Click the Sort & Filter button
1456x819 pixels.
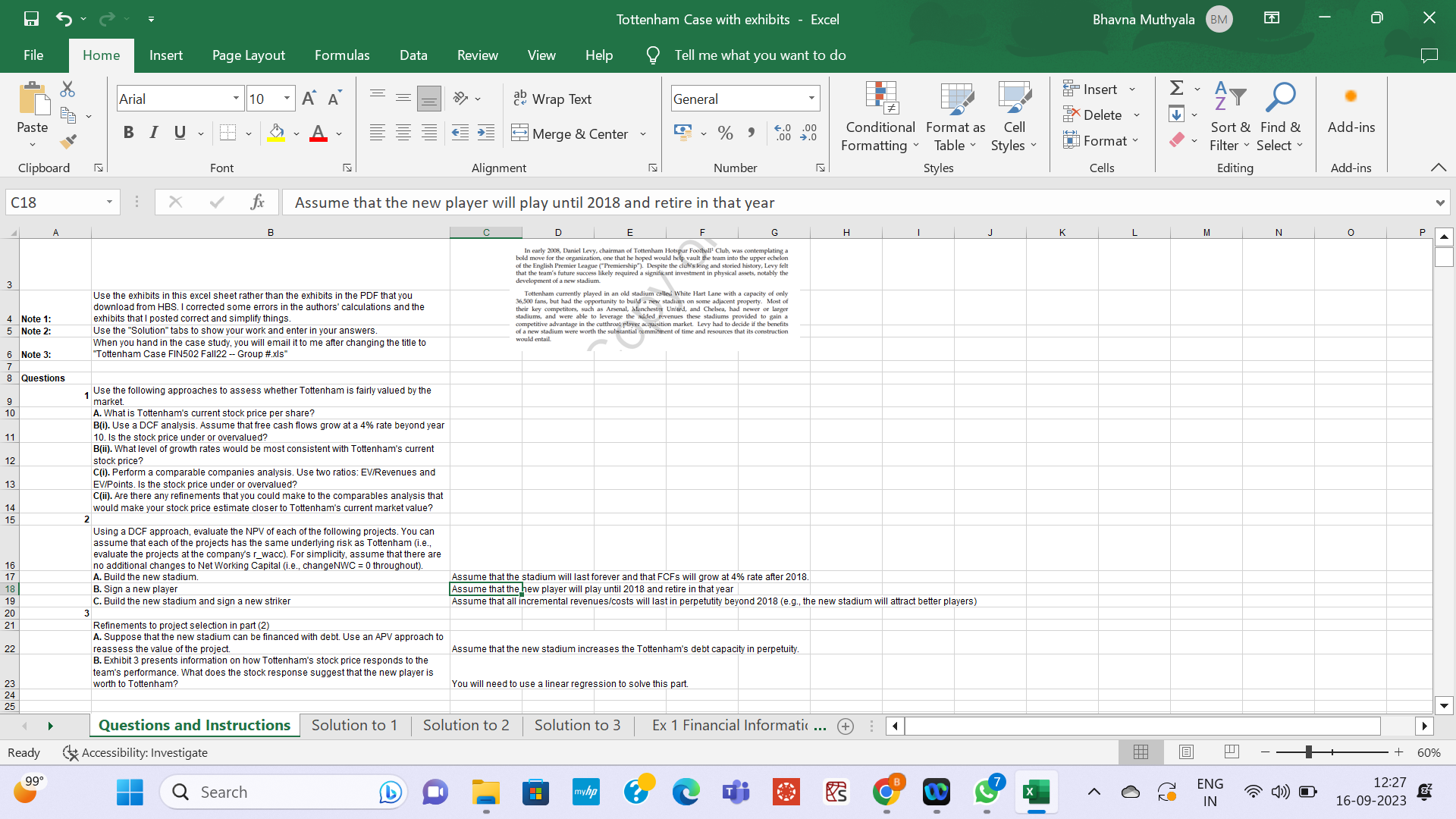tap(1229, 118)
